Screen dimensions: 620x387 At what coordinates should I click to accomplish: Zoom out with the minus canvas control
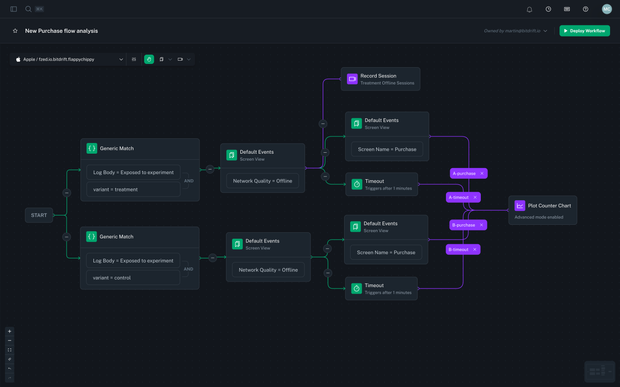pyautogui.click(x=9, y=340)
